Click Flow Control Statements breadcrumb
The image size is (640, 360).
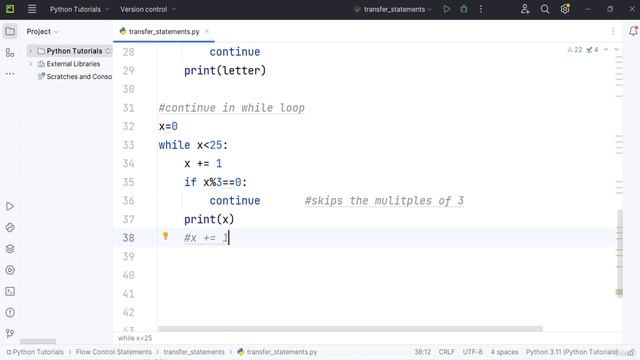click(x=113, y=352)
